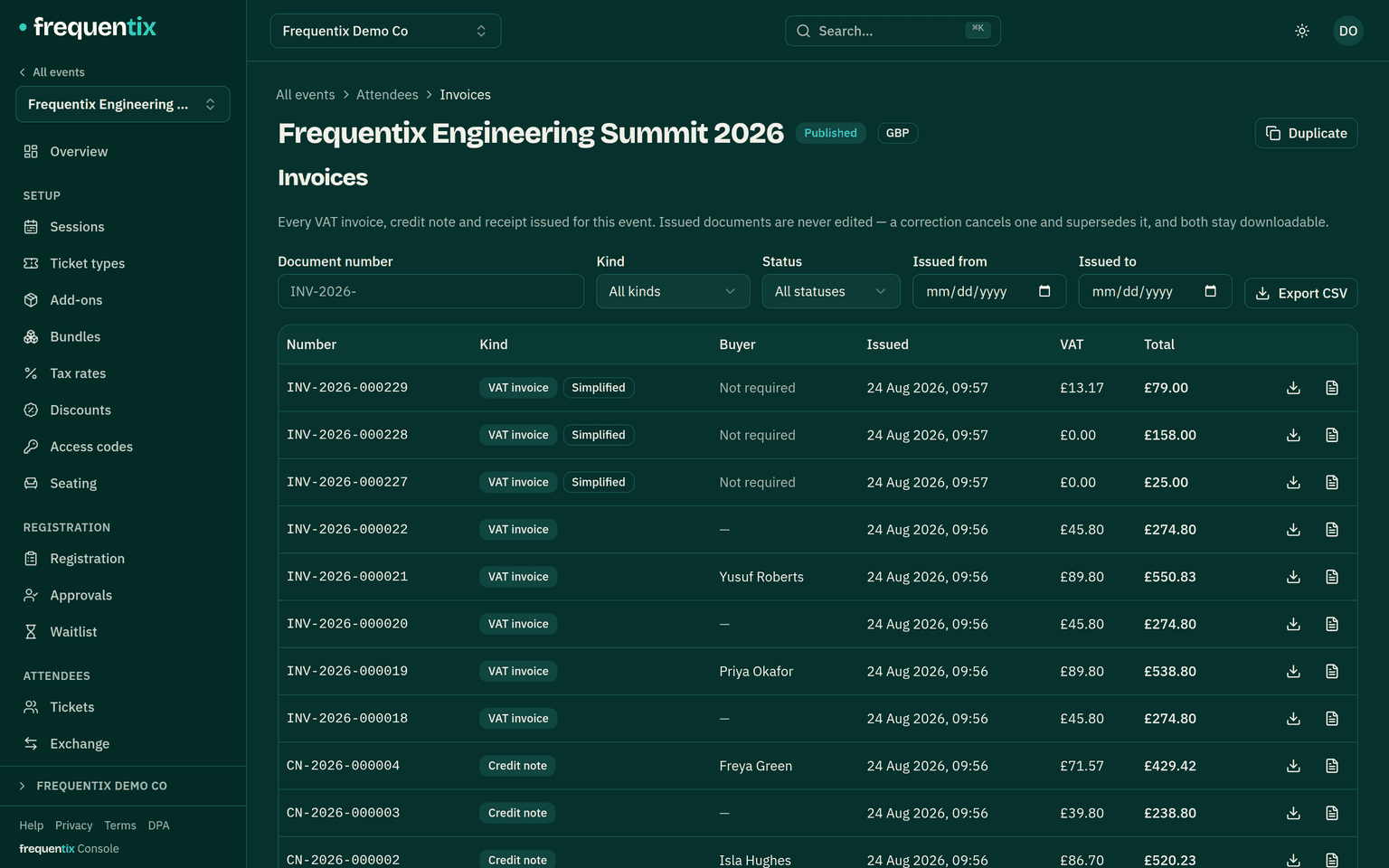Viewport: 1389px width, 868px height.
Task: Download credit note CN-2026-000004
Action: (1293, 766)
